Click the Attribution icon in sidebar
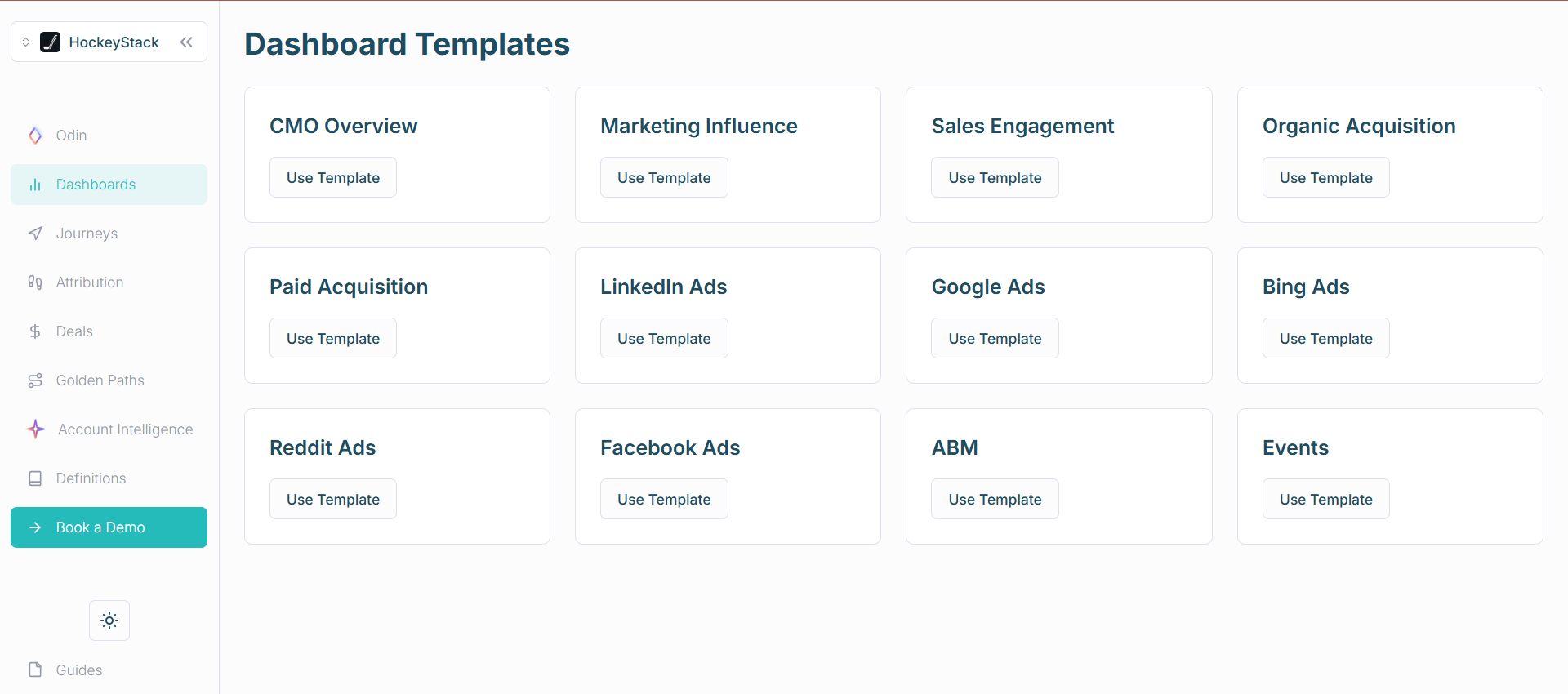1568x694 pixels. pos(34,282)
